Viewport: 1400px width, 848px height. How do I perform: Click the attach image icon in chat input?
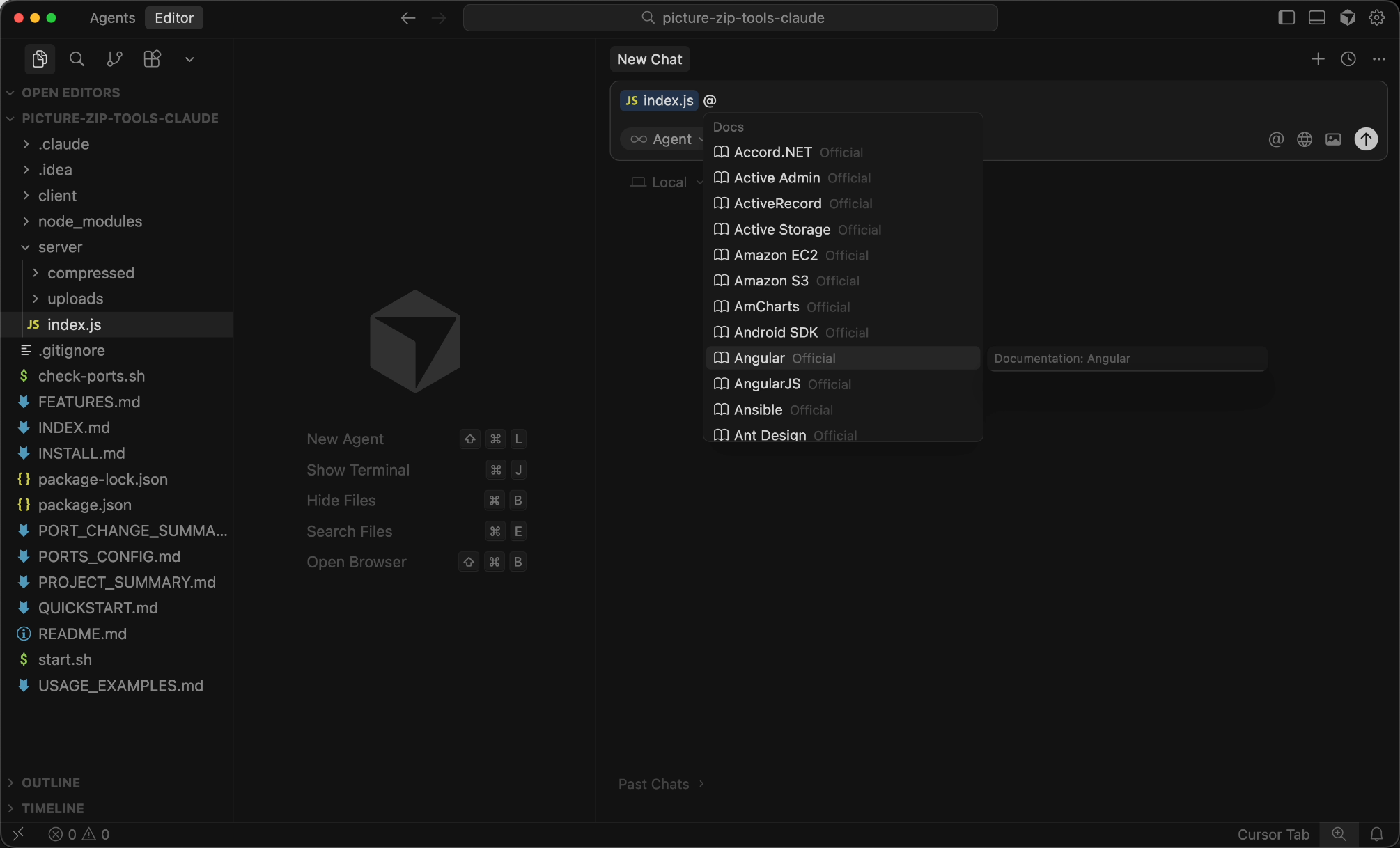tap(1333, 139)
